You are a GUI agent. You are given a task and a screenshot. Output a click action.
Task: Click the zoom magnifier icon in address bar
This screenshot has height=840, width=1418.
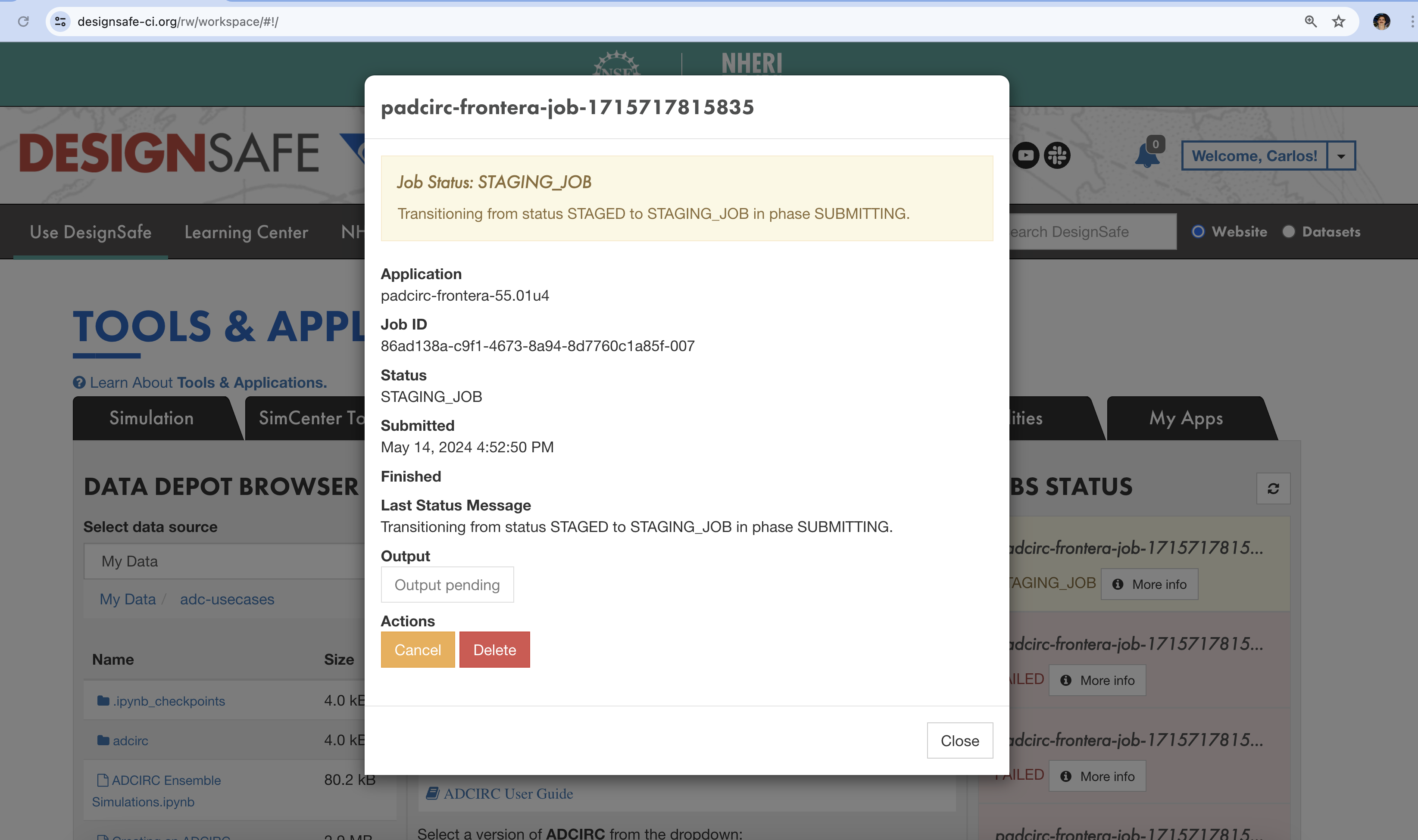coord(1310,22)
